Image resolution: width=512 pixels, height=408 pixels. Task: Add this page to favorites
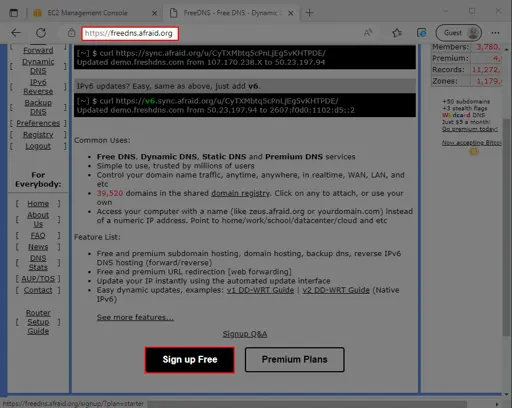(x=397, y=33)
